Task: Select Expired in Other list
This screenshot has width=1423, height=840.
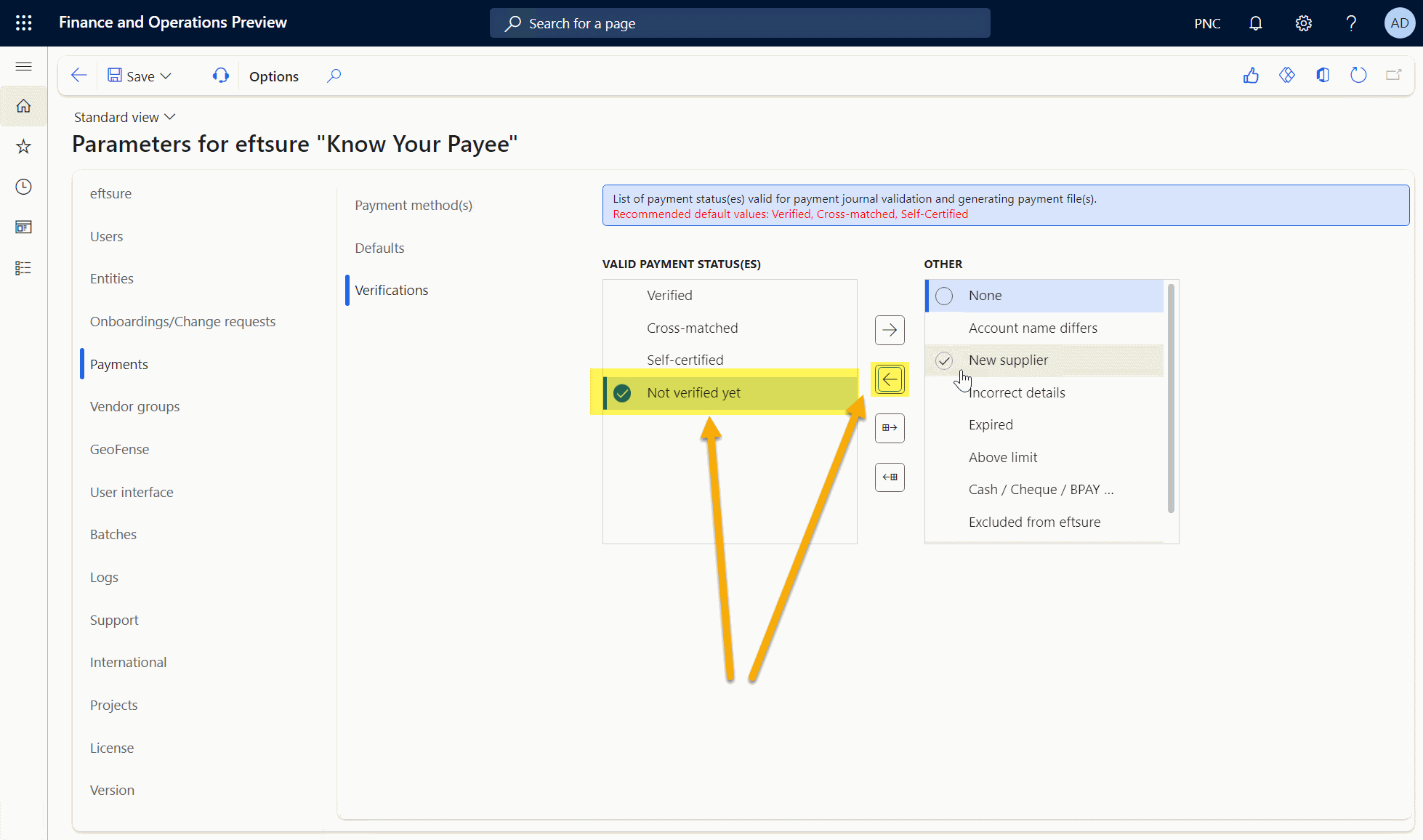Action: (x=1044, y=425)
